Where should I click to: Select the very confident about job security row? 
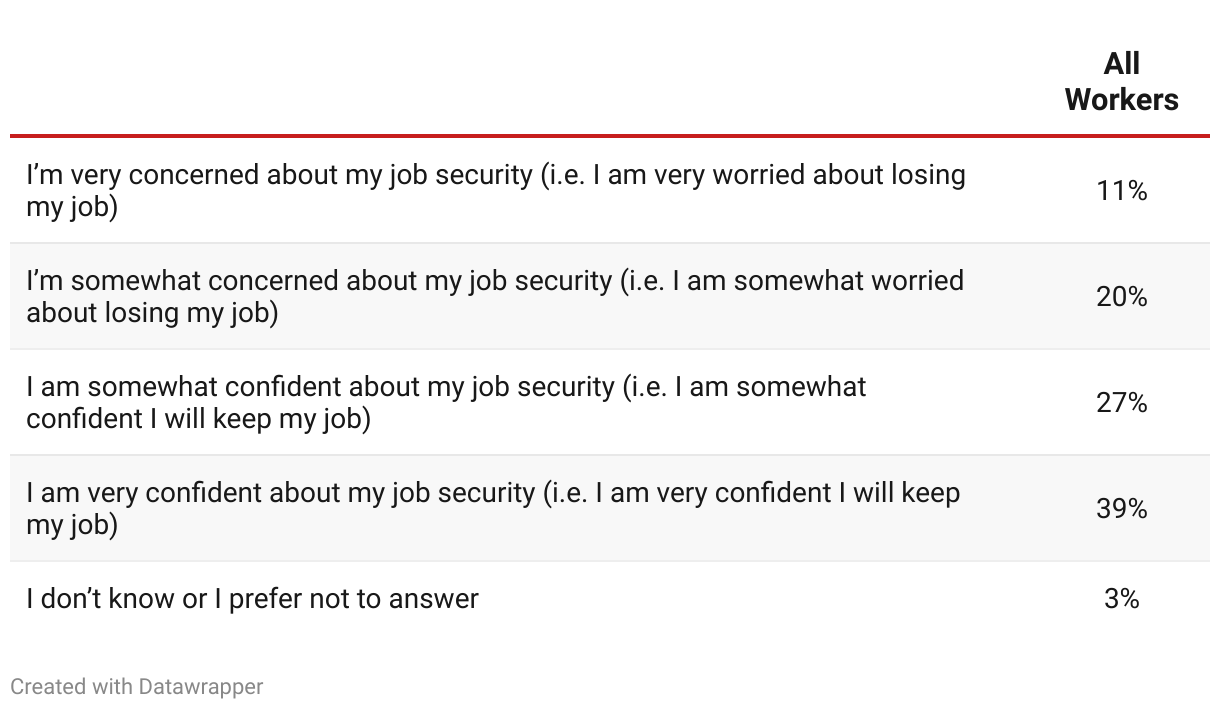[x=610, y=508]
